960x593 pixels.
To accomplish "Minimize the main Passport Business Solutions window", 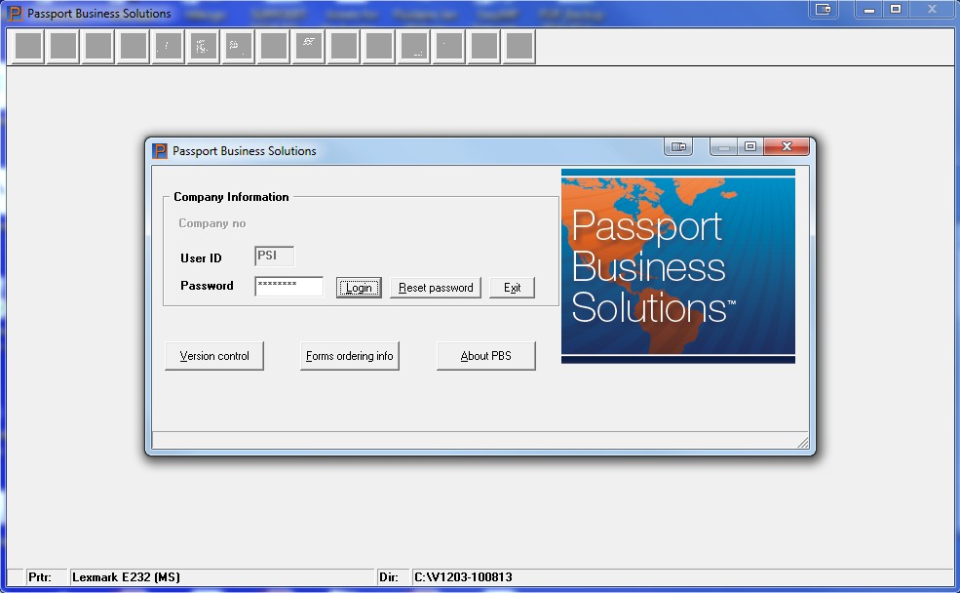I will (869, 9).
